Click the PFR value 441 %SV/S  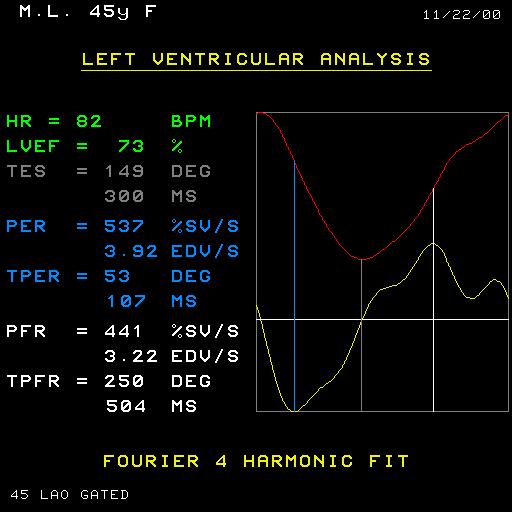(x=172, y=331)
